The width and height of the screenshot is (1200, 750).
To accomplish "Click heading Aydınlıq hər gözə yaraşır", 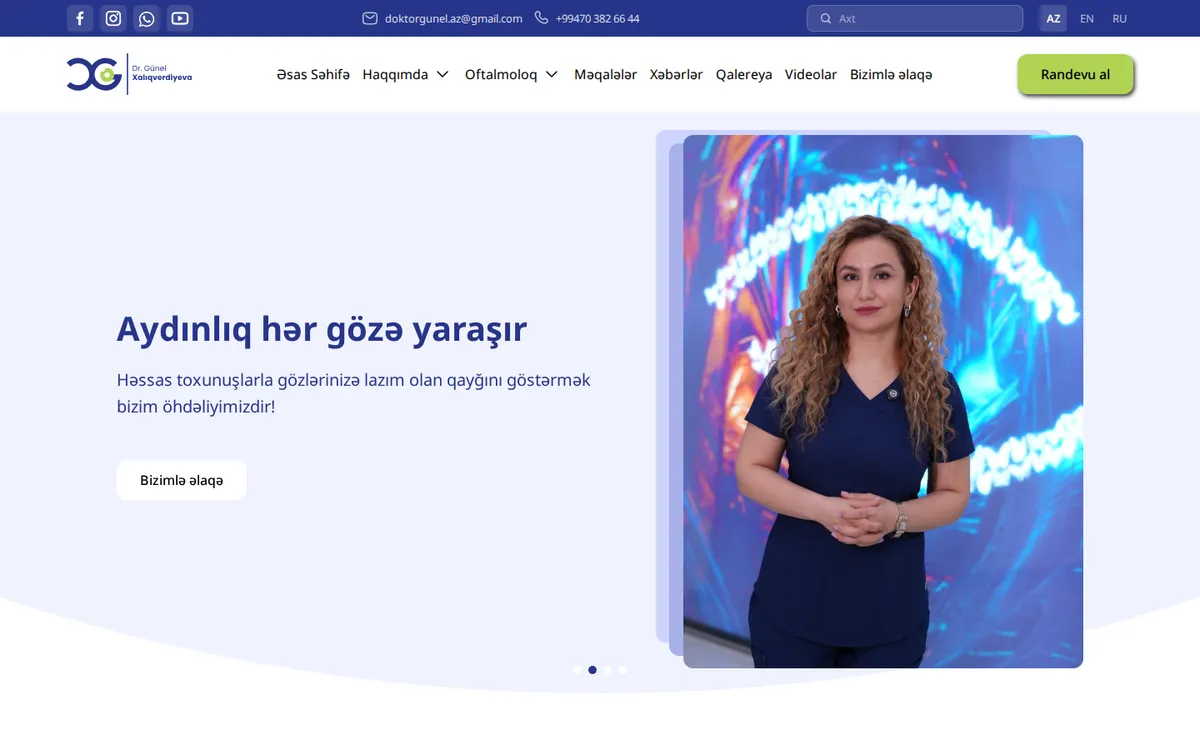I will click(x=322, y=329).
